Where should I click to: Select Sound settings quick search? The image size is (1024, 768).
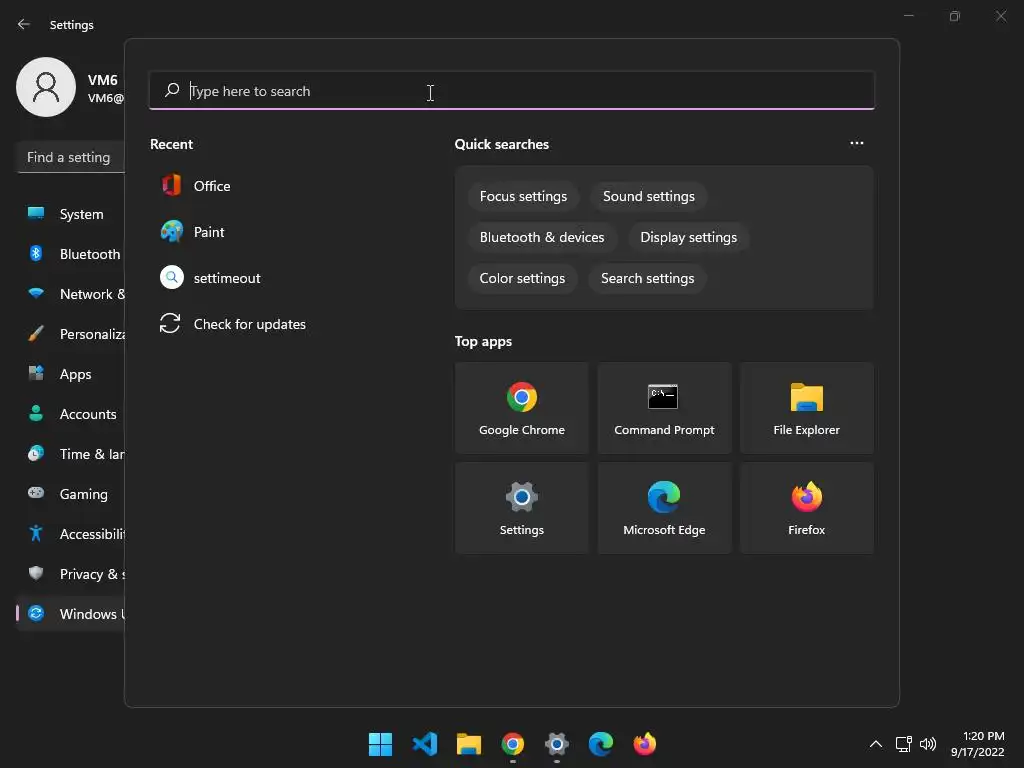click(x=648, y=197)
